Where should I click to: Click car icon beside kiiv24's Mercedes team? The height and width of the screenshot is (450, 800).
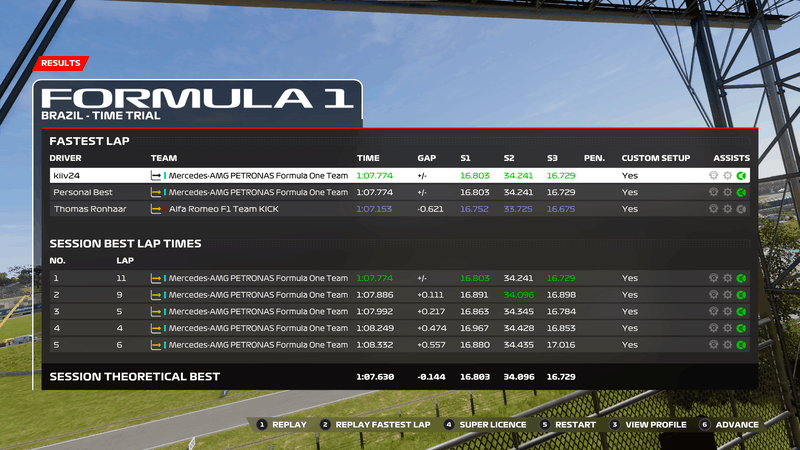coord(156,176)
